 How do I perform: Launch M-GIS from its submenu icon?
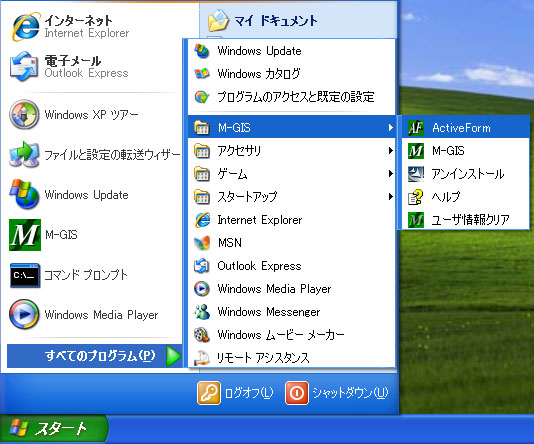pos(415,150)
